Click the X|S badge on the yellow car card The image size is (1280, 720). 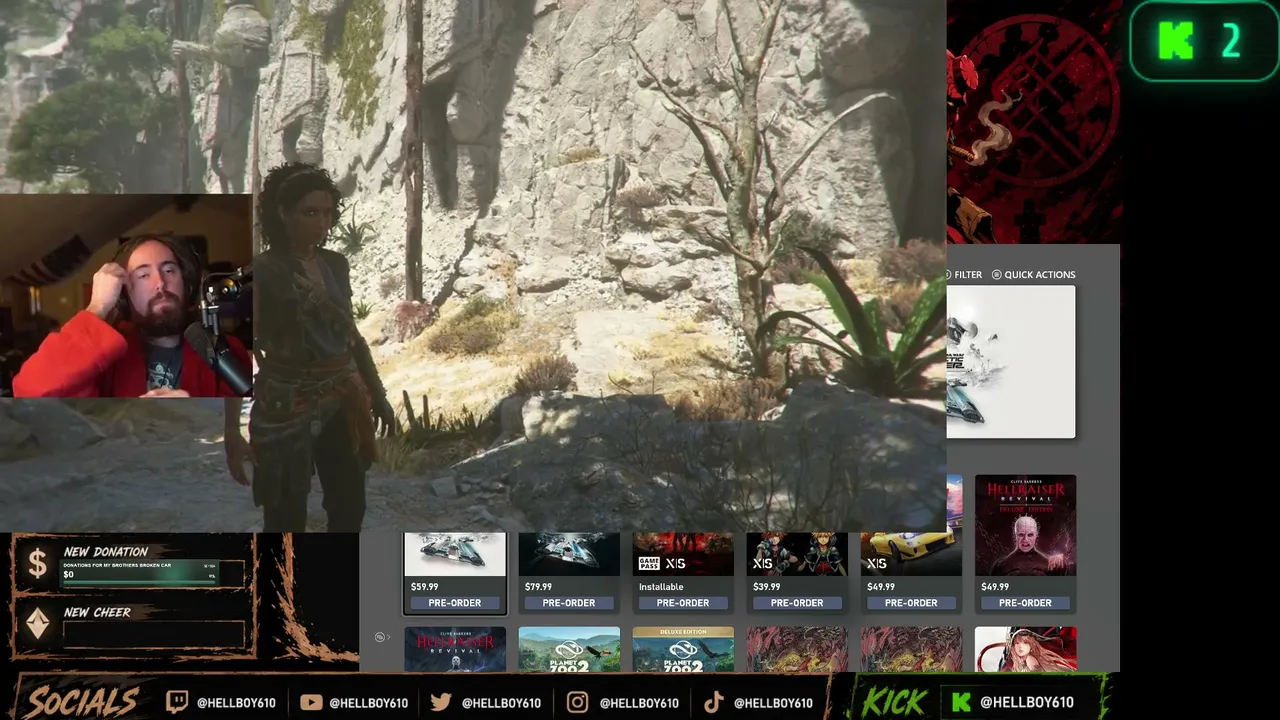pyautogui.click(x=877, y=563)
